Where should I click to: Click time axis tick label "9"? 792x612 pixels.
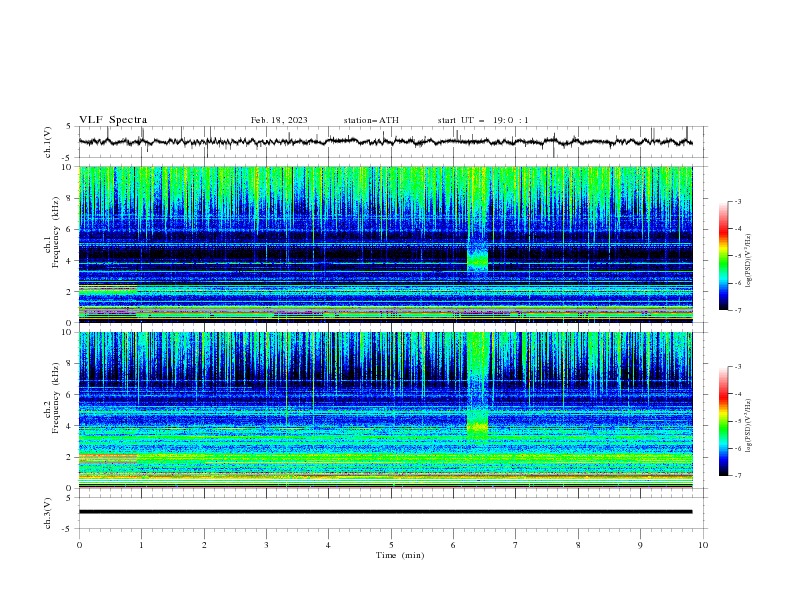(640, 545)
